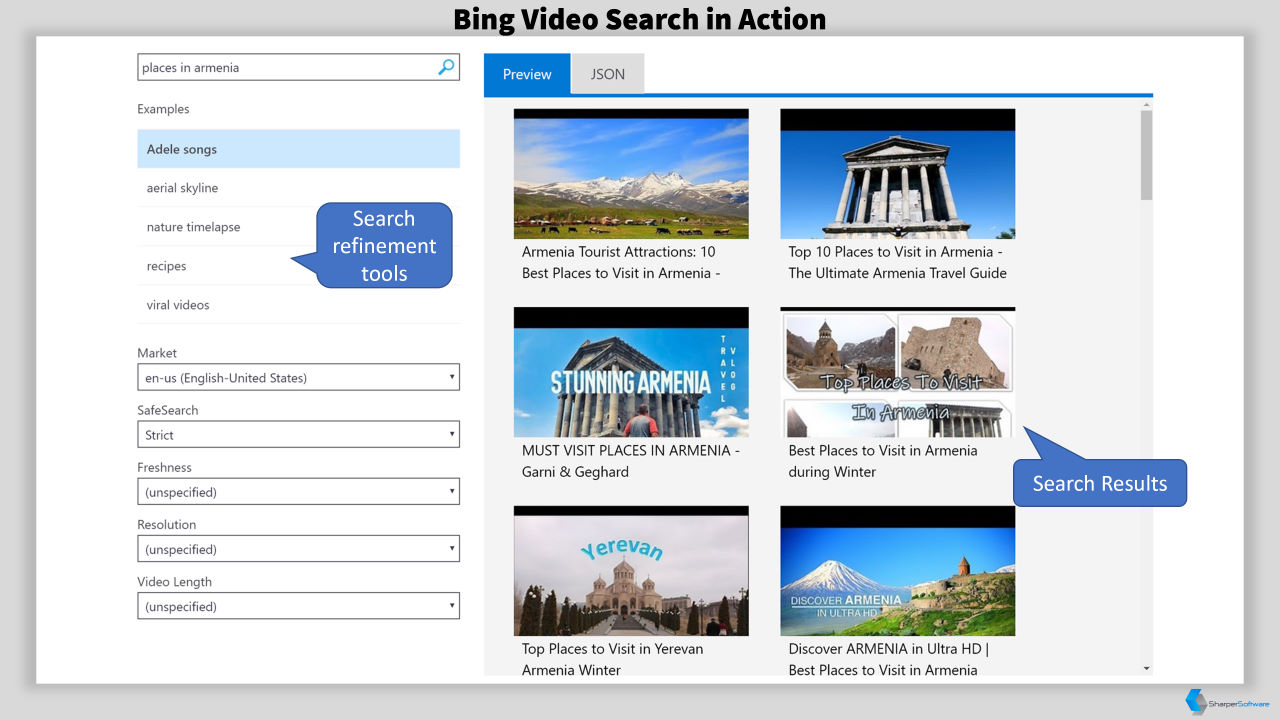Click title 'Top Places to Visit in Yerevan'
The image size is (1280, 720).
(612, 659)
